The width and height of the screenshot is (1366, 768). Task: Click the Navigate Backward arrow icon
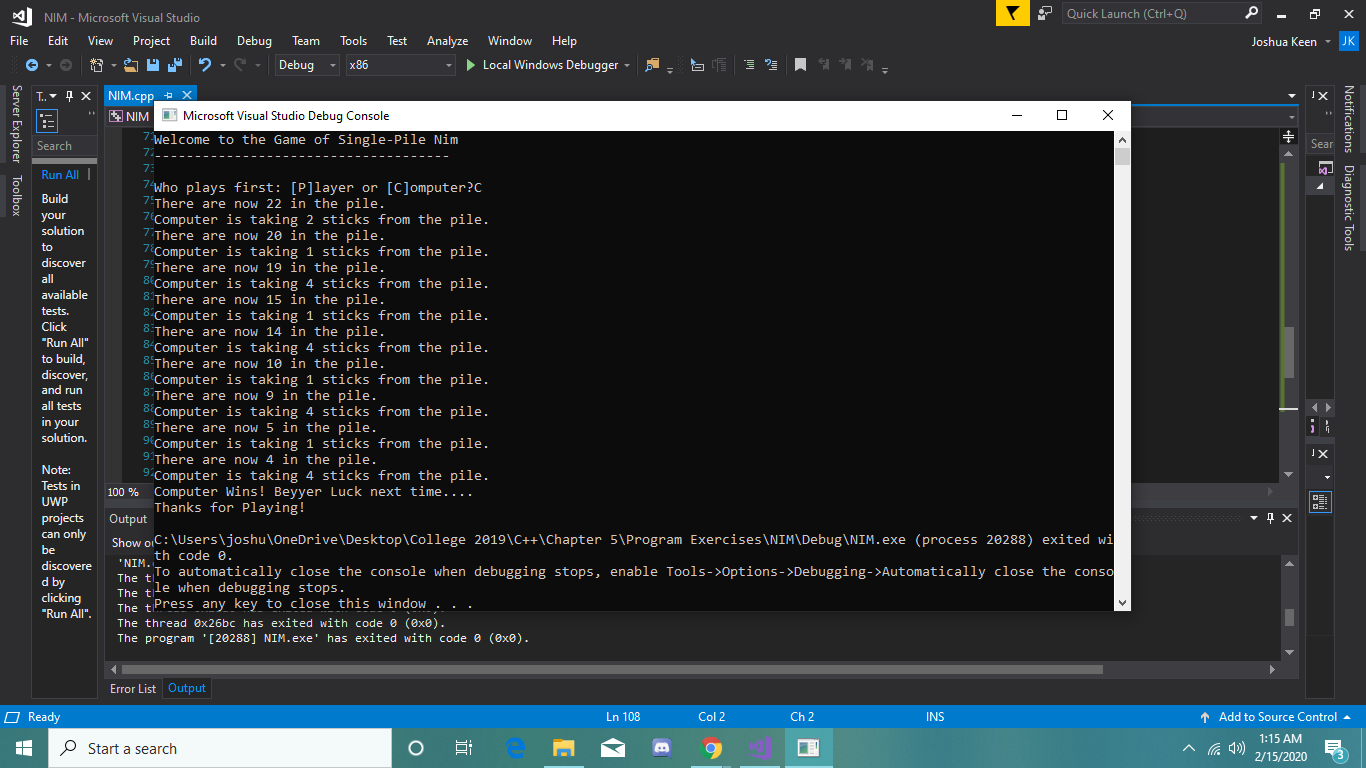pos(30,65)
